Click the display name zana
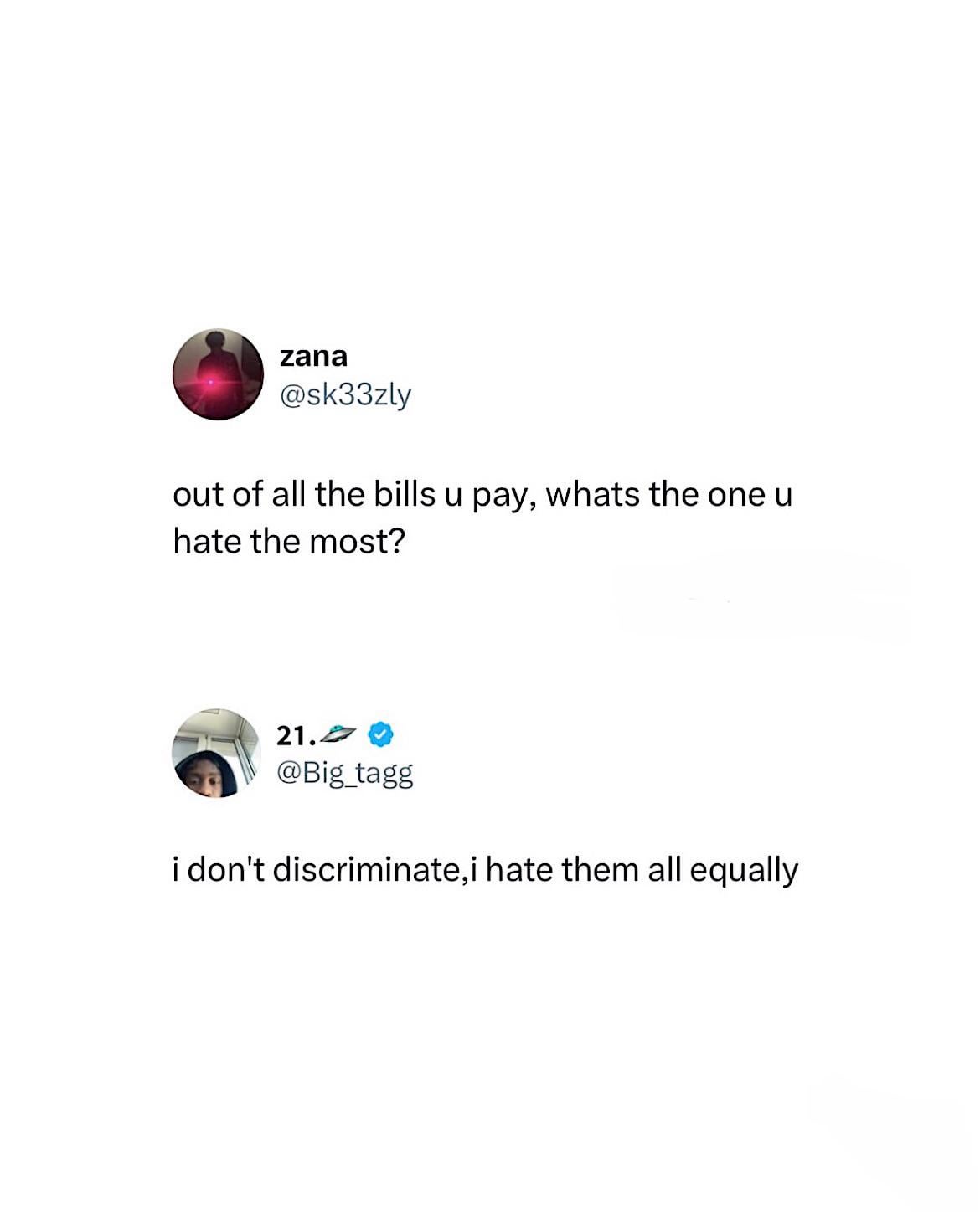980x1215 pixels. 312,357
